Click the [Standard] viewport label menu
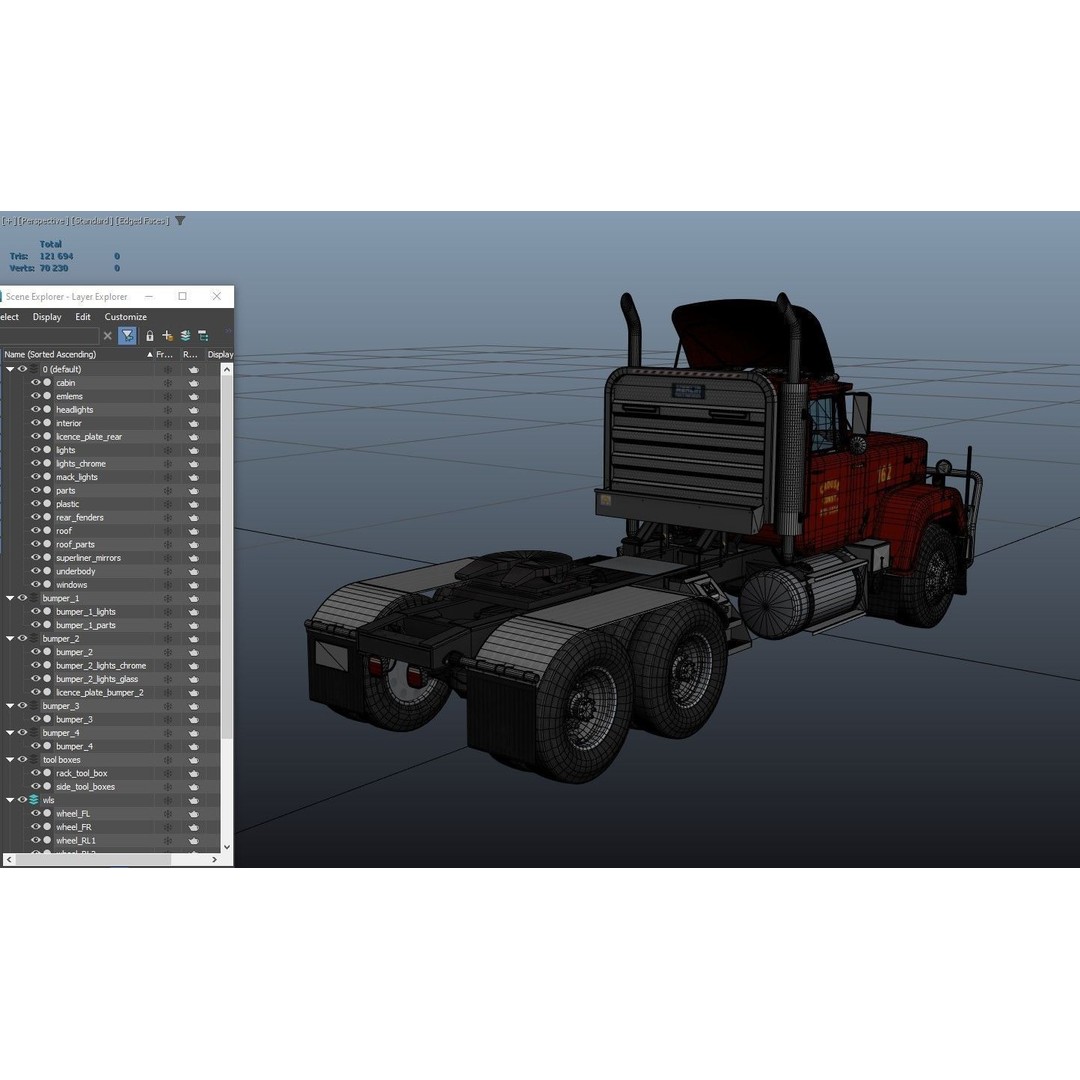This screenshot has height=1080, width=1080. 92,221
